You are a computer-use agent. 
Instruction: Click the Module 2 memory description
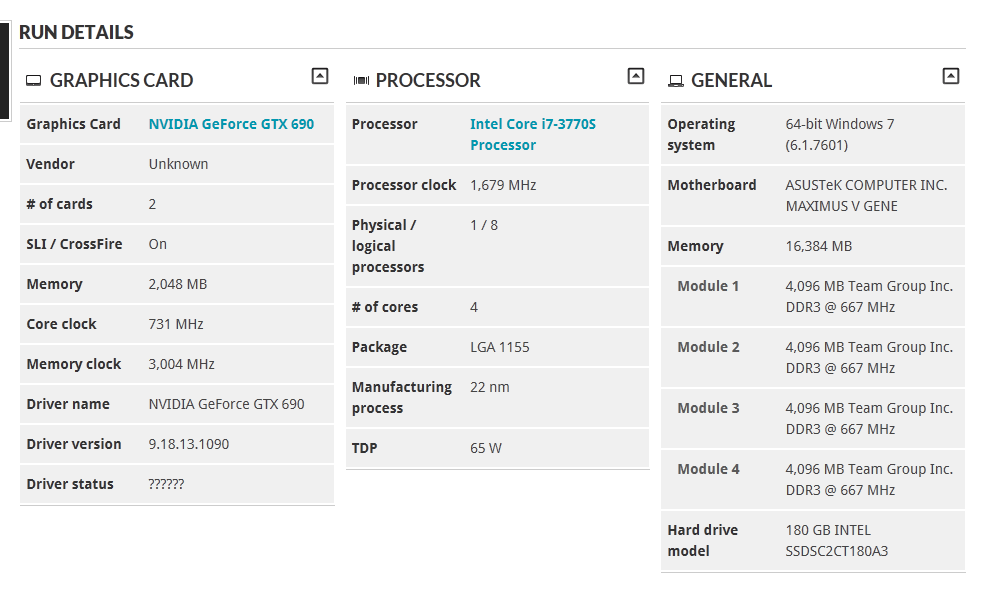point(869,357)
